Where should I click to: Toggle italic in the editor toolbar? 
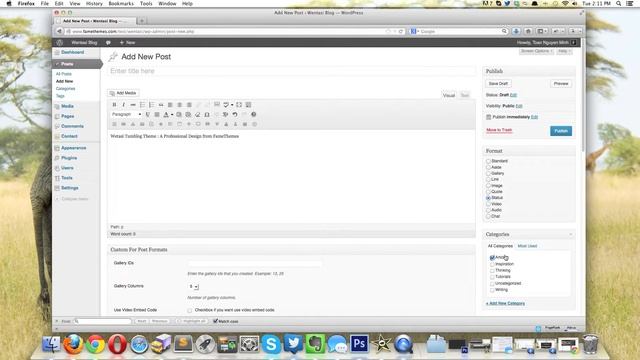pyautogui.click(x=123, y=105)
